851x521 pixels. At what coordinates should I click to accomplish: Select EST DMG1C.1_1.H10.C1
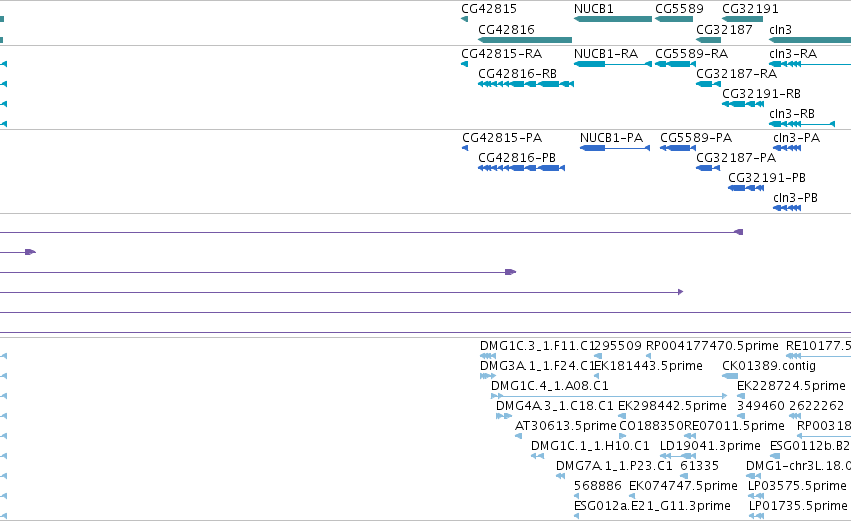pos(589,446)
